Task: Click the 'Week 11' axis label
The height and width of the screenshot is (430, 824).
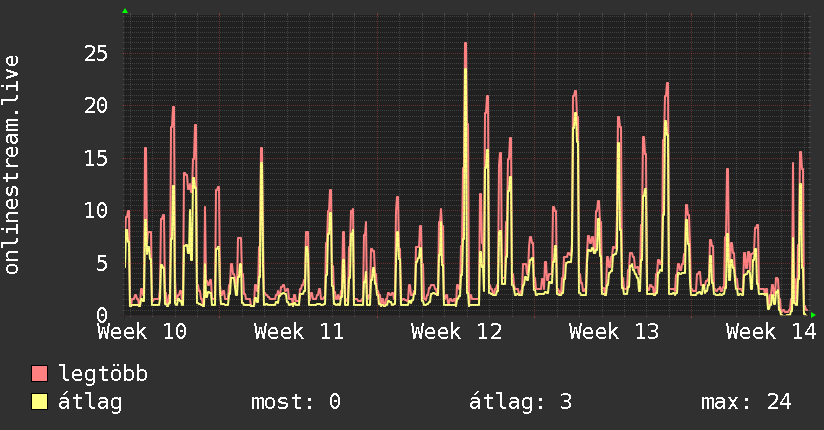Action: coord(298,332)
